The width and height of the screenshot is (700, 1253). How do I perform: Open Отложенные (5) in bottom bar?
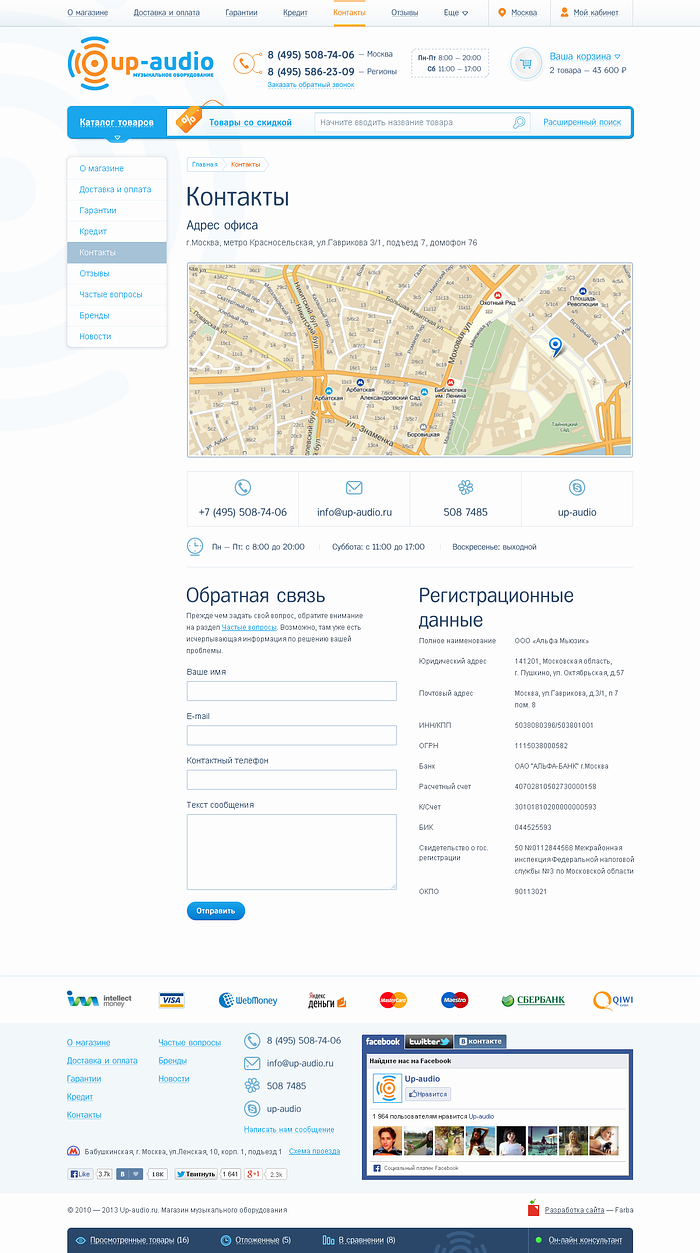pos(256,1240)
